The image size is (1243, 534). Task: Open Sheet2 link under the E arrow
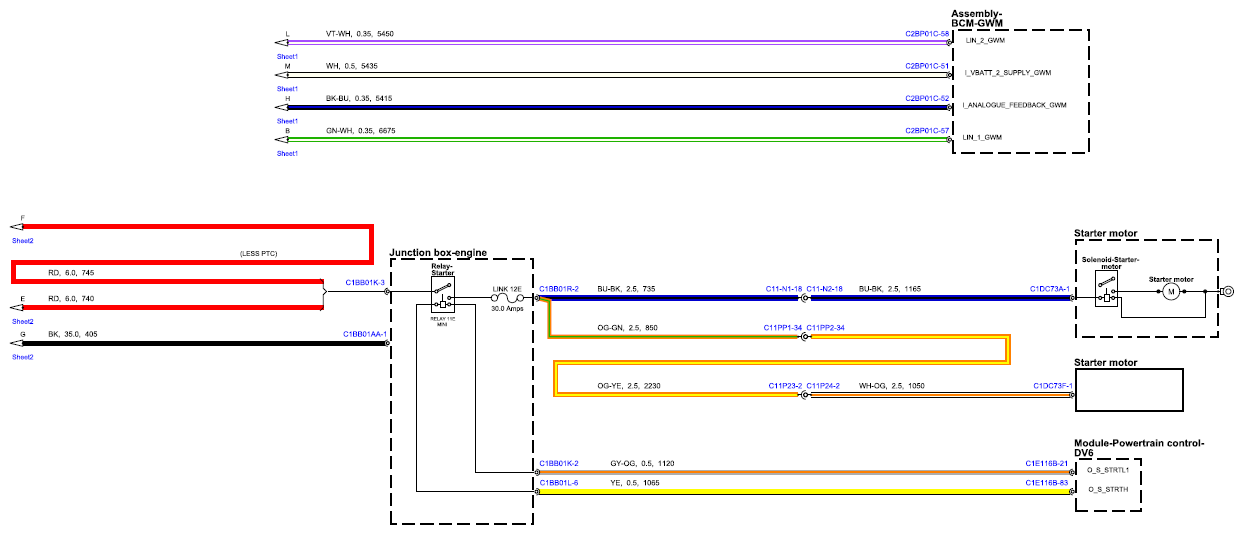click(x=22, y=323)
